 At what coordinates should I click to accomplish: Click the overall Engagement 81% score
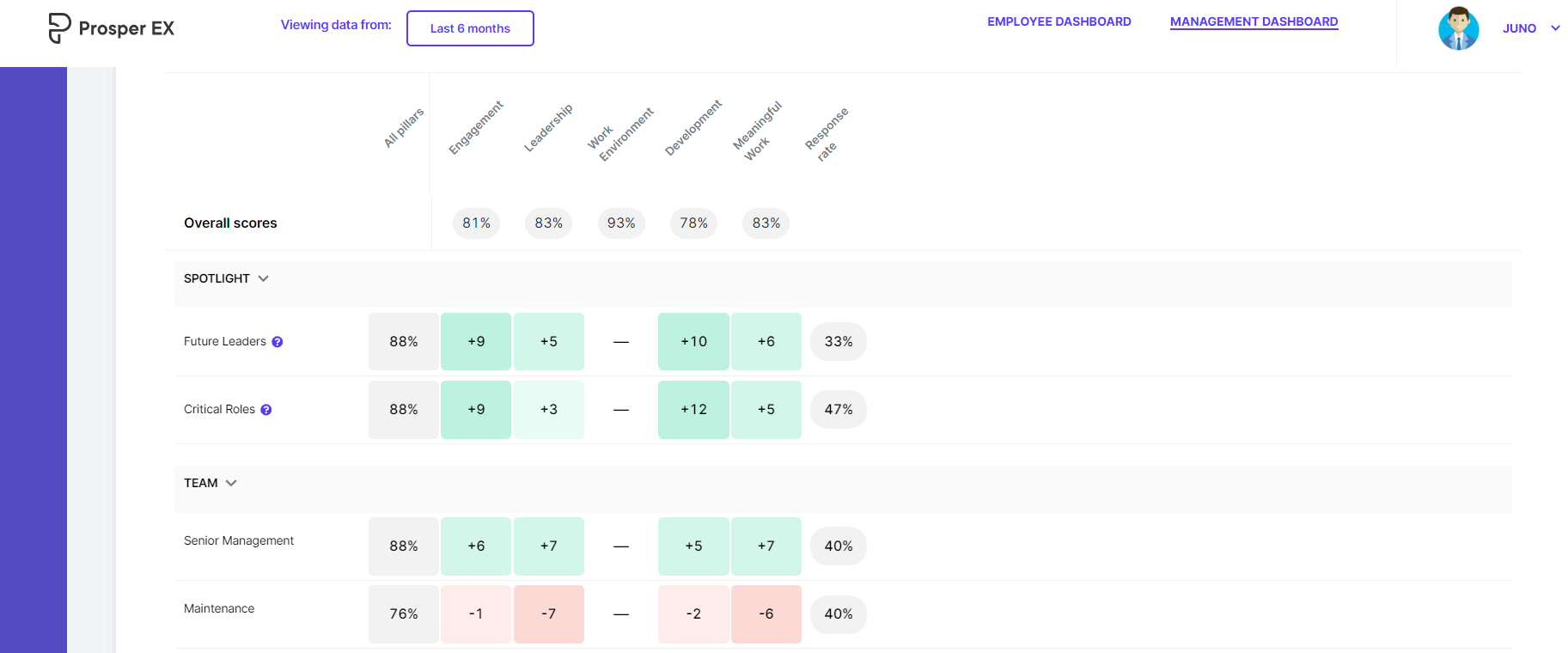click(476, 223)
